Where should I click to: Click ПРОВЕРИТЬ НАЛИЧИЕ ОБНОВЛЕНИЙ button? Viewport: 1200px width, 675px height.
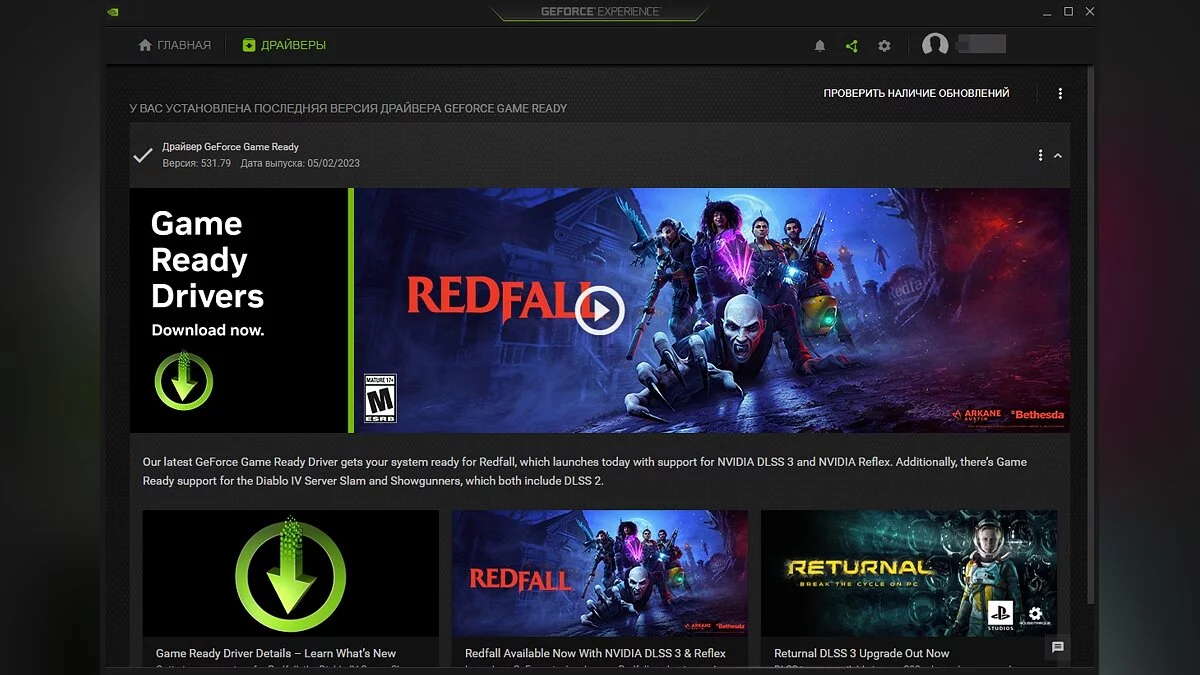[x=916, y=93]
